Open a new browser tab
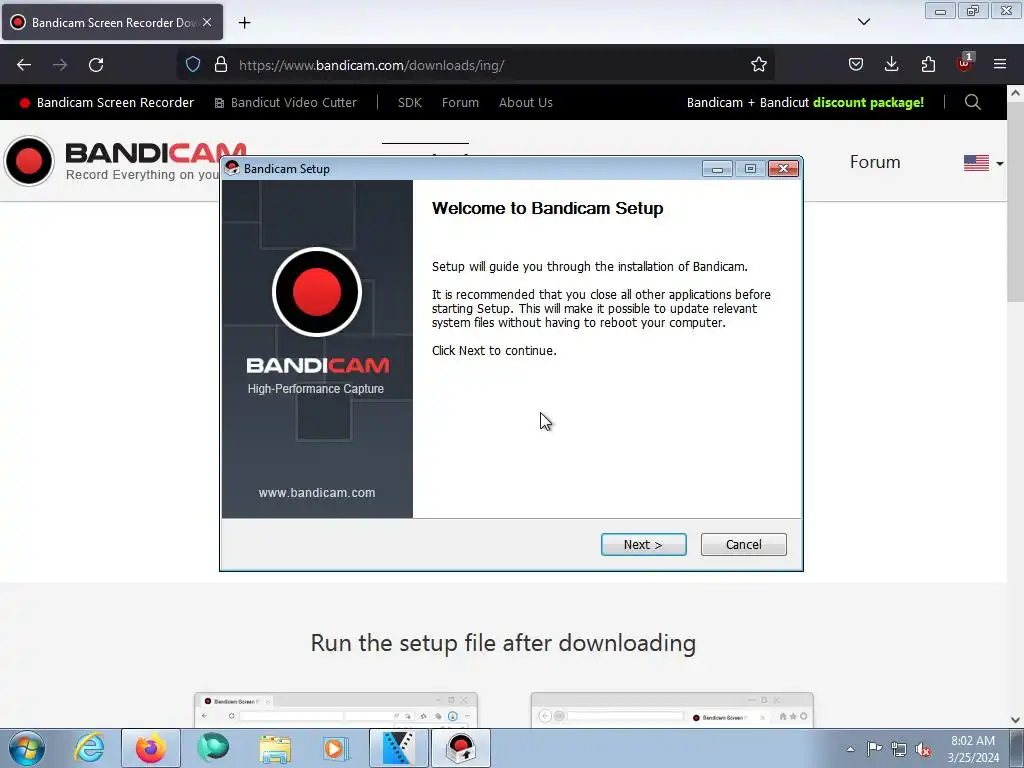The height and width of the screenshot is (768, 1024). (244, 23)
